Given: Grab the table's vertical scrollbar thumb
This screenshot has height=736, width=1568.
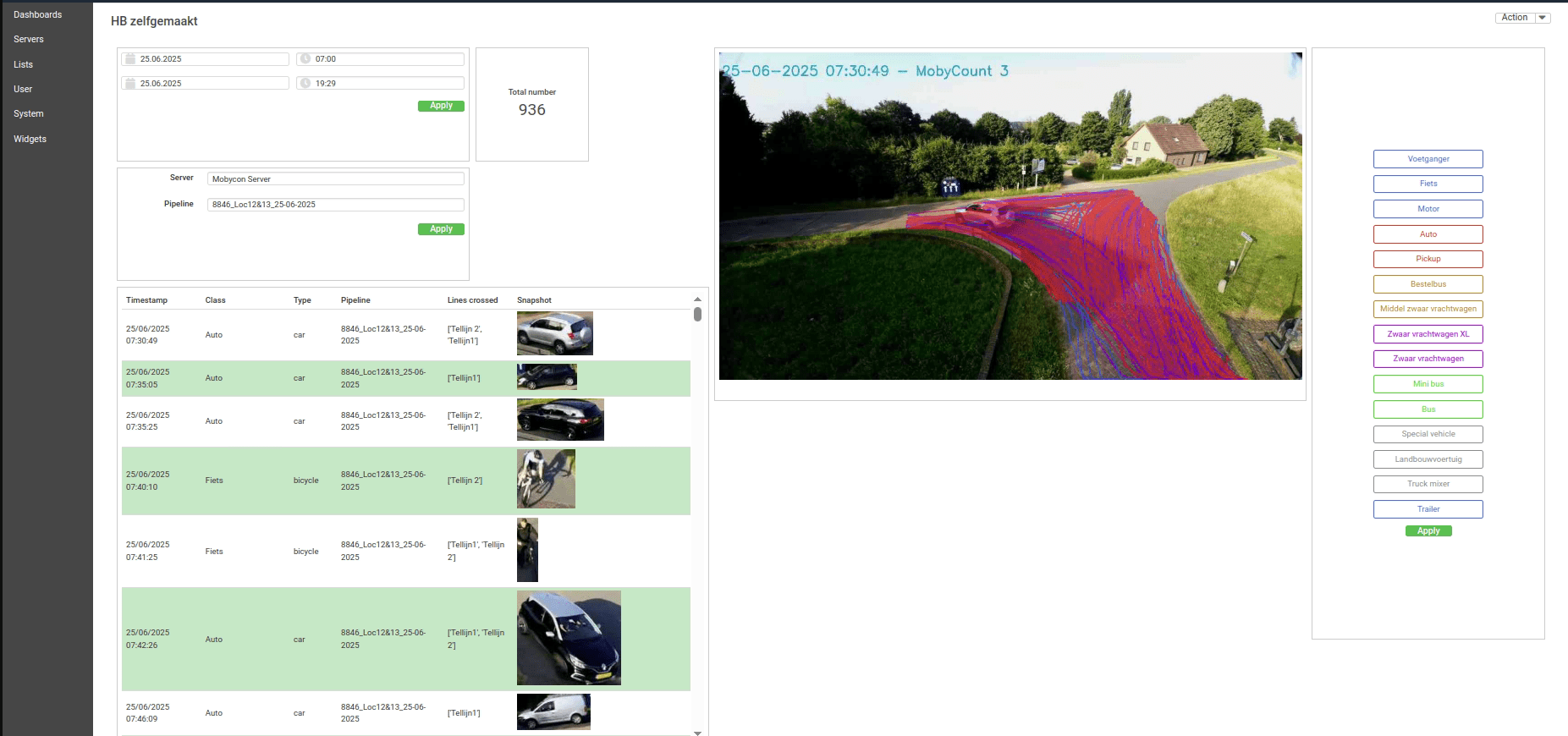Looking at the screenshot, I should [697, 315].
